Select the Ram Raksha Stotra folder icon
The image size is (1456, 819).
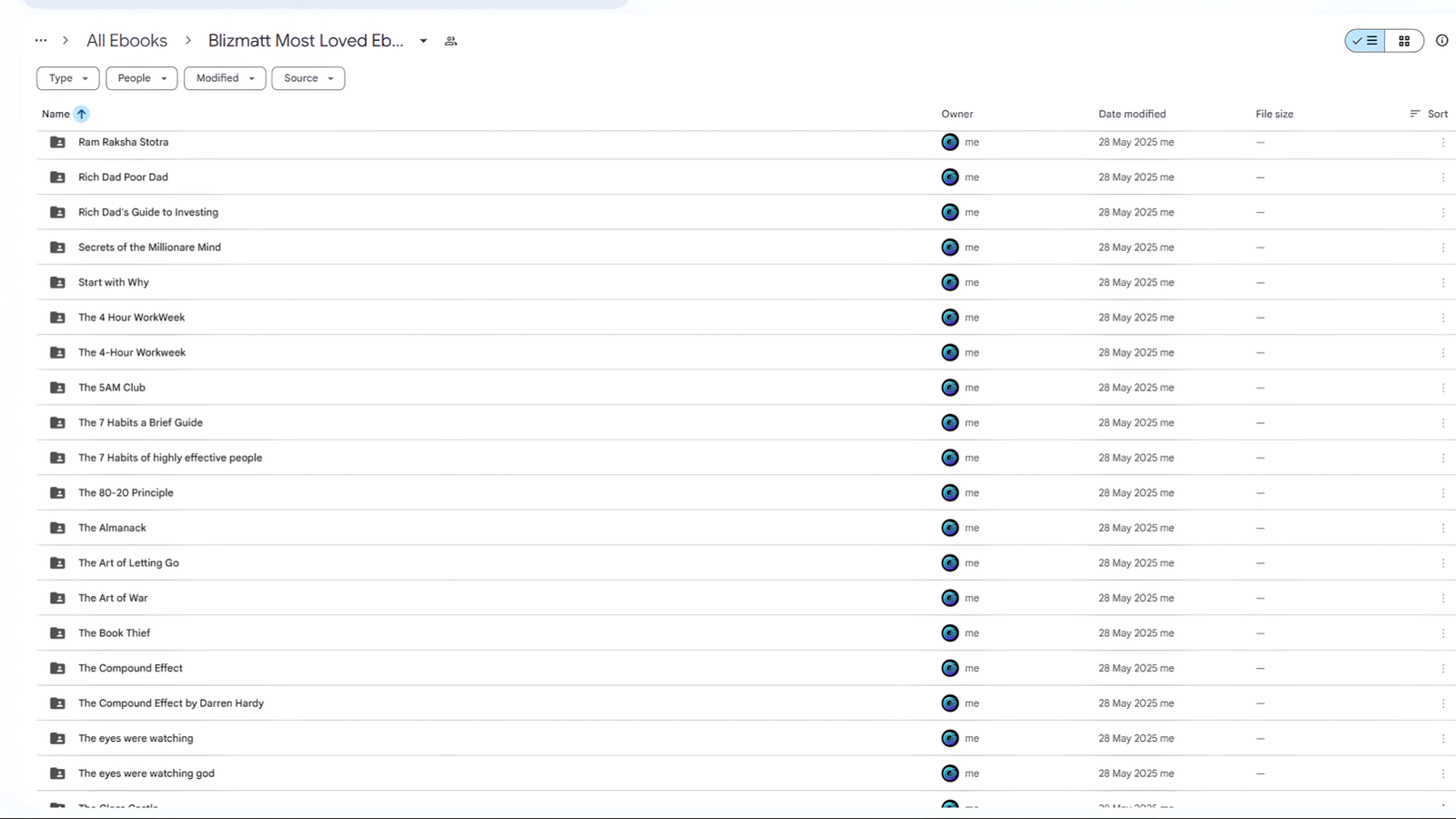57,142
